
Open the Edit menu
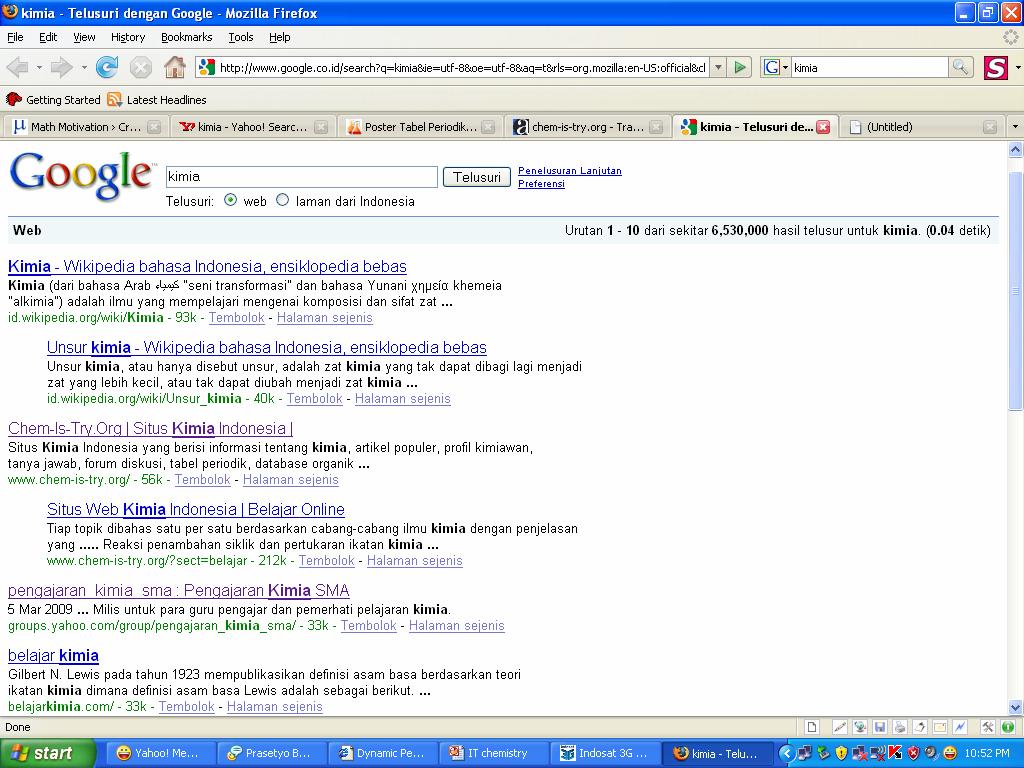pyautogui.click(x=48, y=37)
